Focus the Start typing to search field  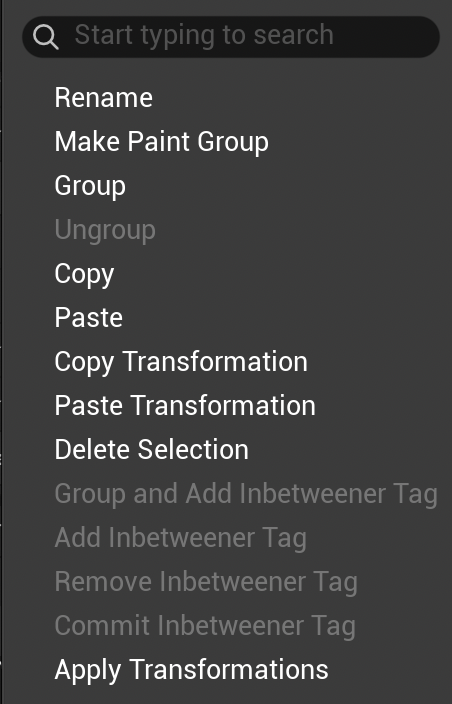click(231, 37)
